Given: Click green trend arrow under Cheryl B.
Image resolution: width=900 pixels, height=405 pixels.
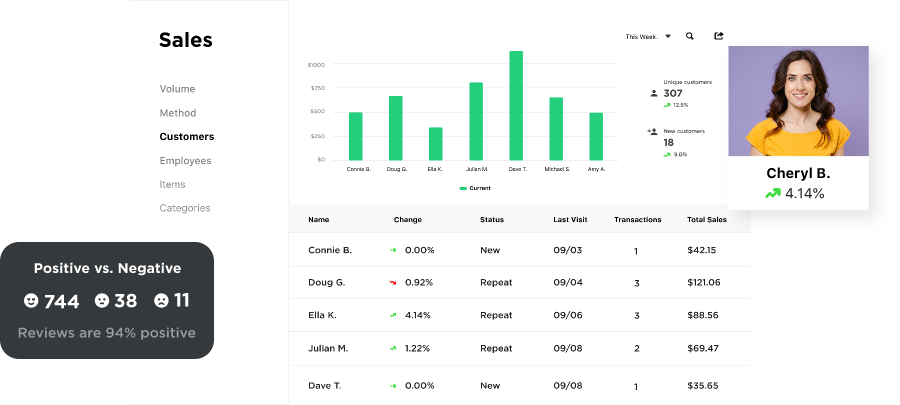Looking at the screenshot, I should pyautogui.click(x=772, y=193).
